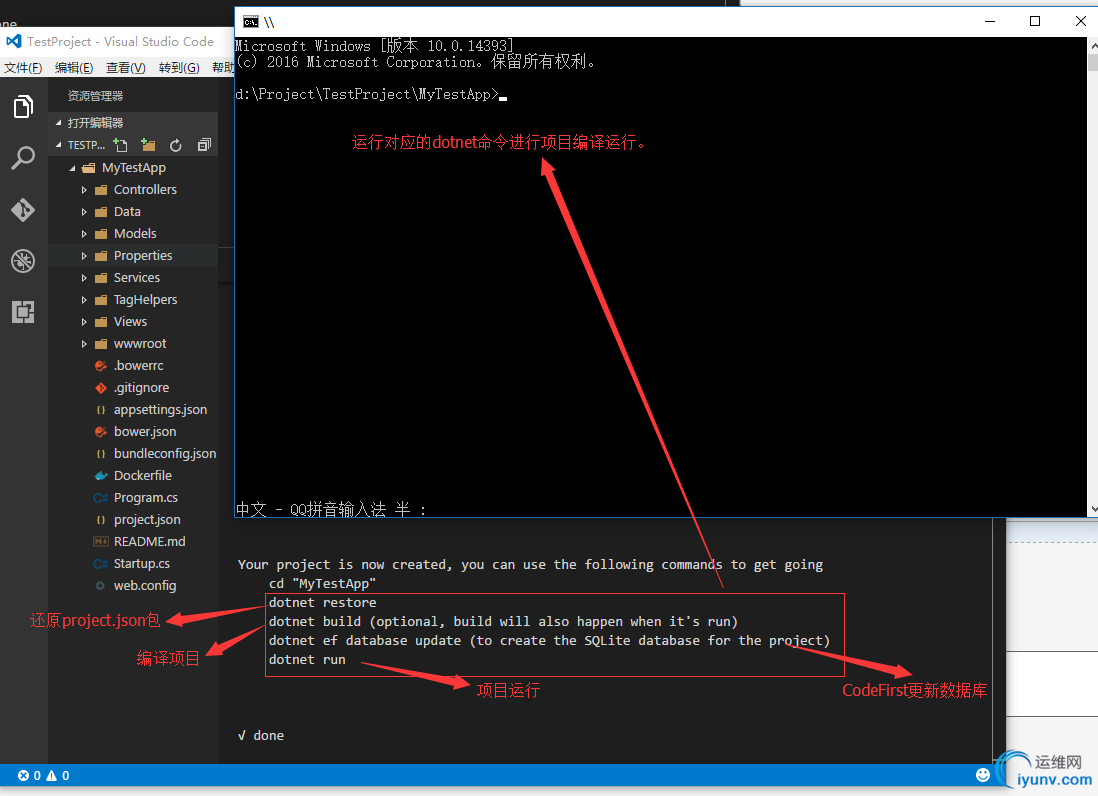Maximize the command prompt window
1098x796 pixels.
(1035, 21)
